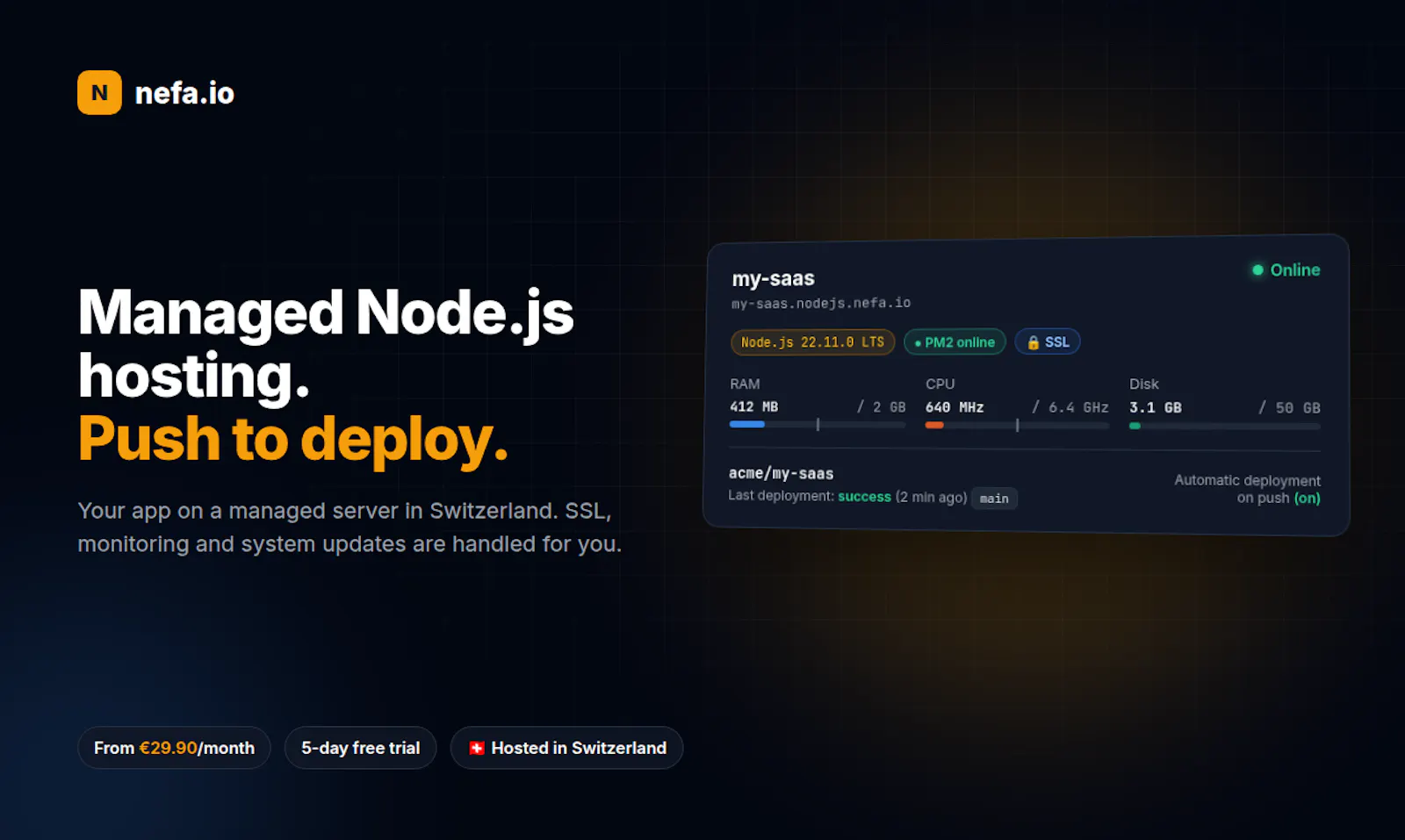1405x840 pixels.
Task: Click the 5-day free trial pill
Action: coord(360,748)
